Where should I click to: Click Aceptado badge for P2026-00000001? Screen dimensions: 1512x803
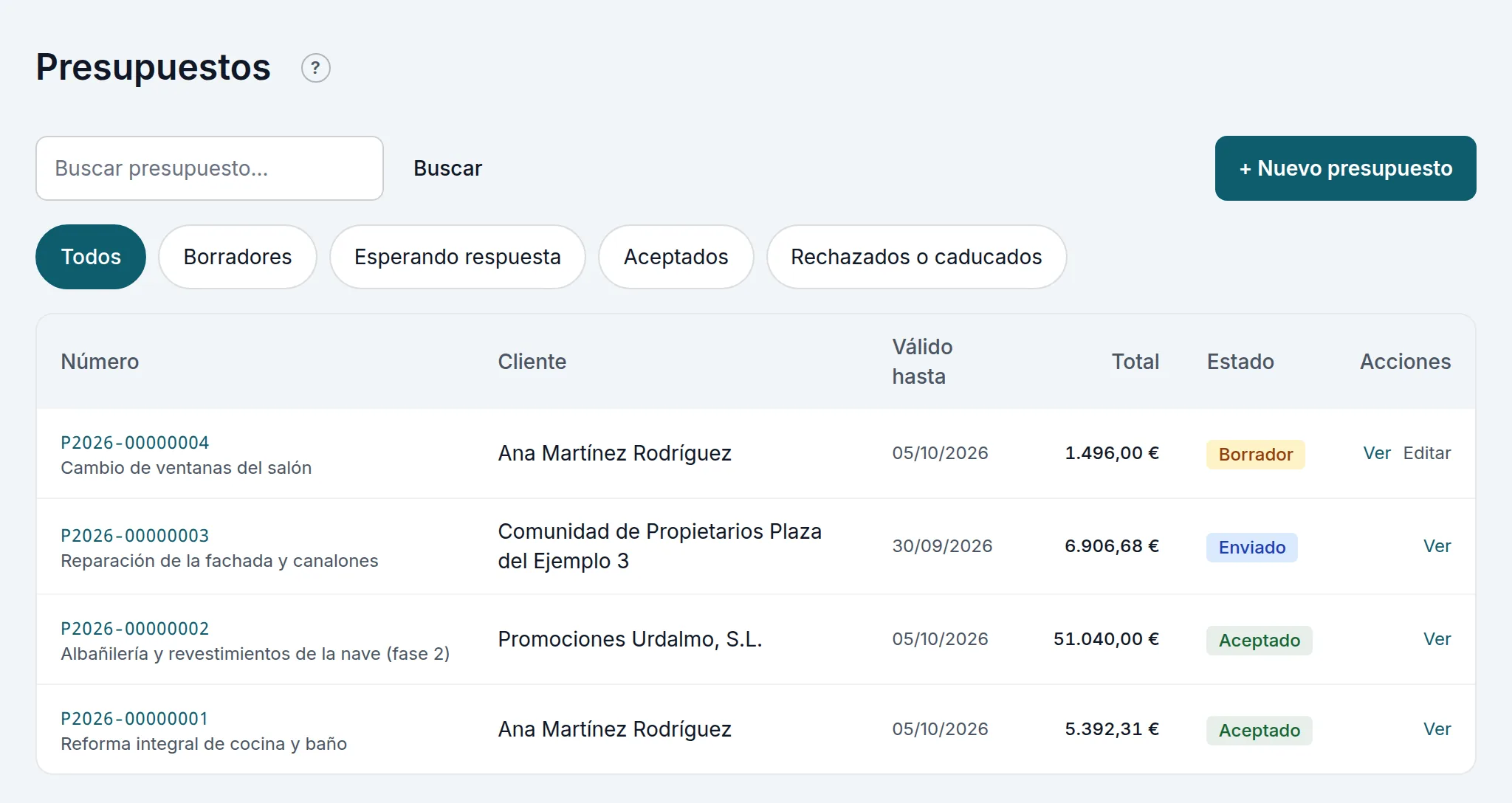tap(1259, 731)
